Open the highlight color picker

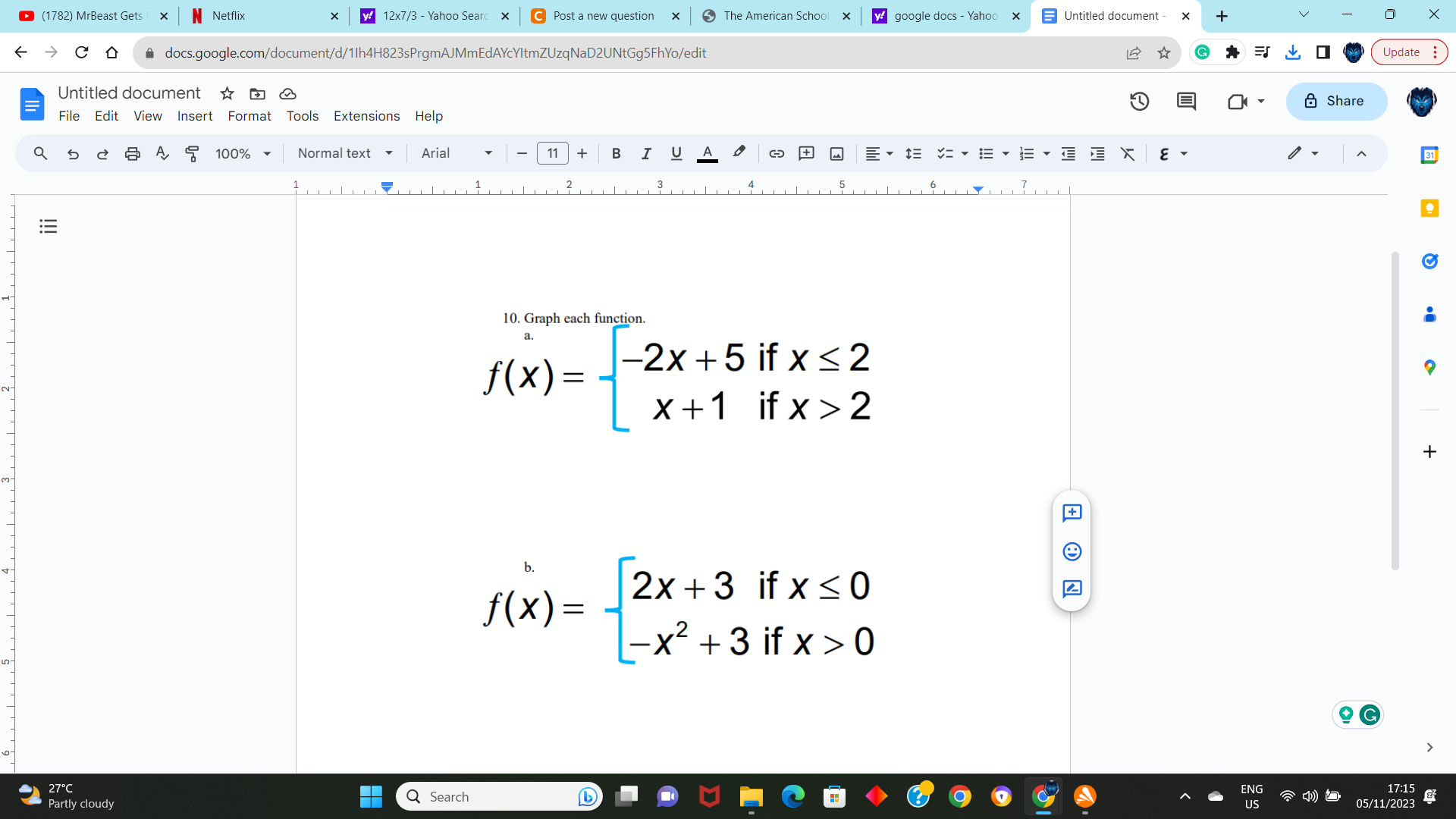(x=739, y=154)
